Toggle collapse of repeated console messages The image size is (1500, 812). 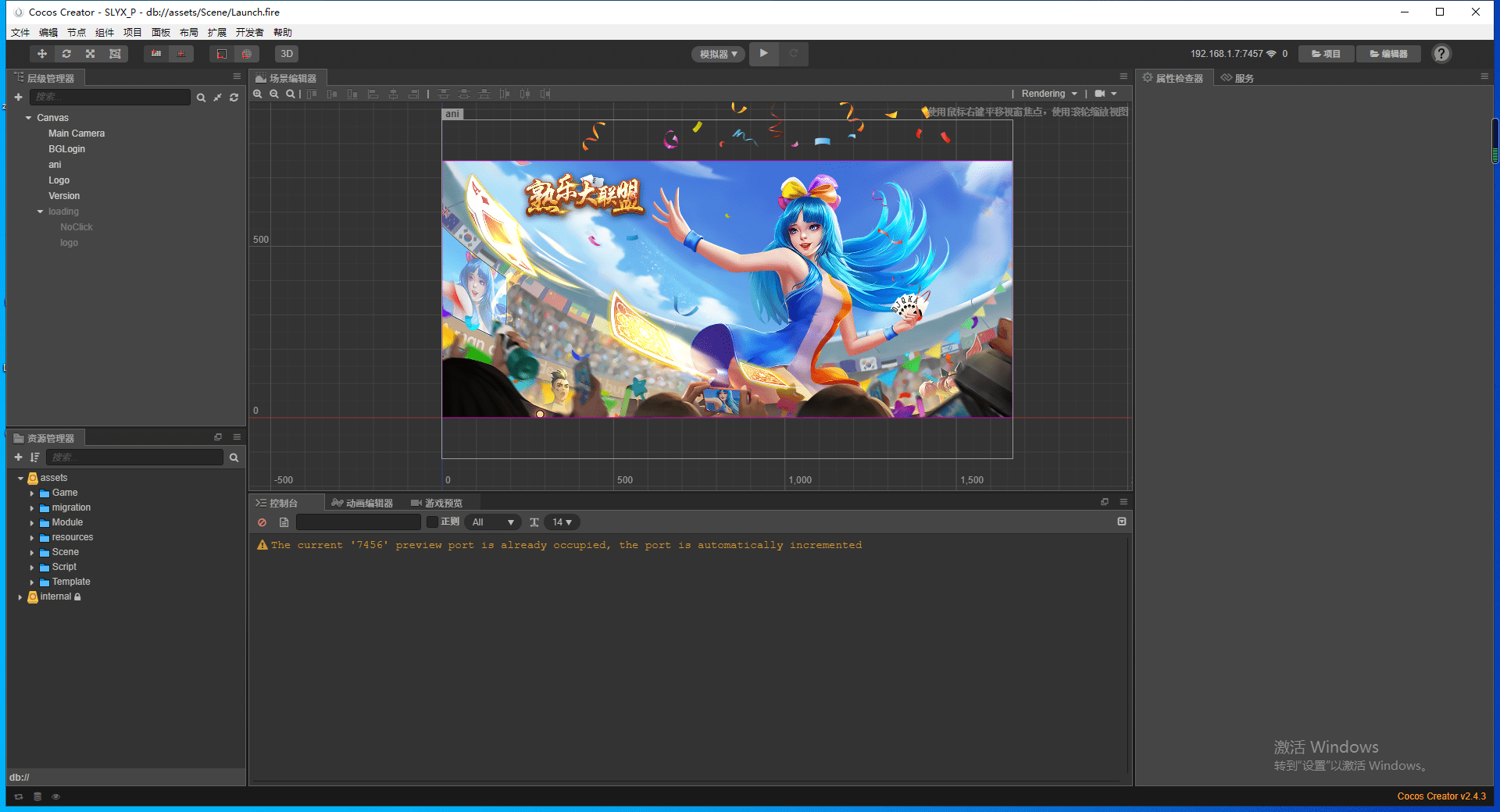[1122, 522]
